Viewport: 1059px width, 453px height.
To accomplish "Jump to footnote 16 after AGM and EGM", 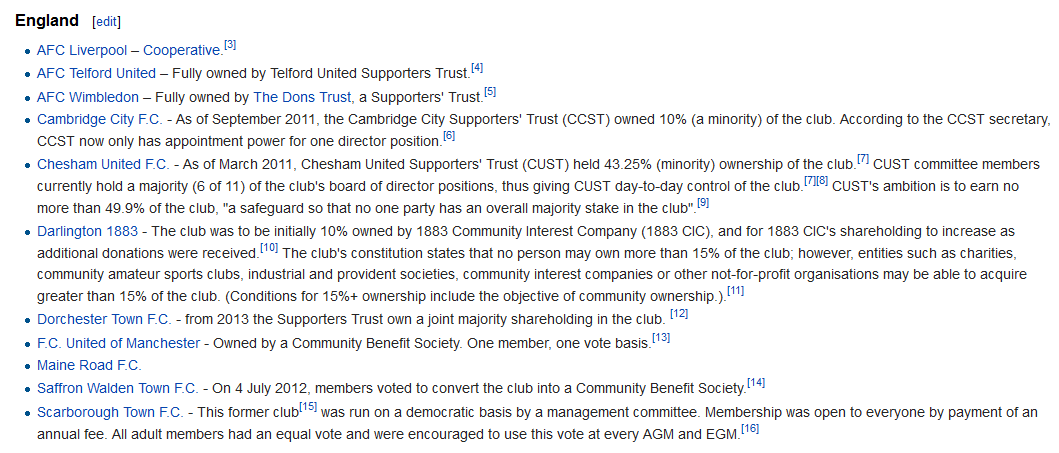I will point(750,429).
